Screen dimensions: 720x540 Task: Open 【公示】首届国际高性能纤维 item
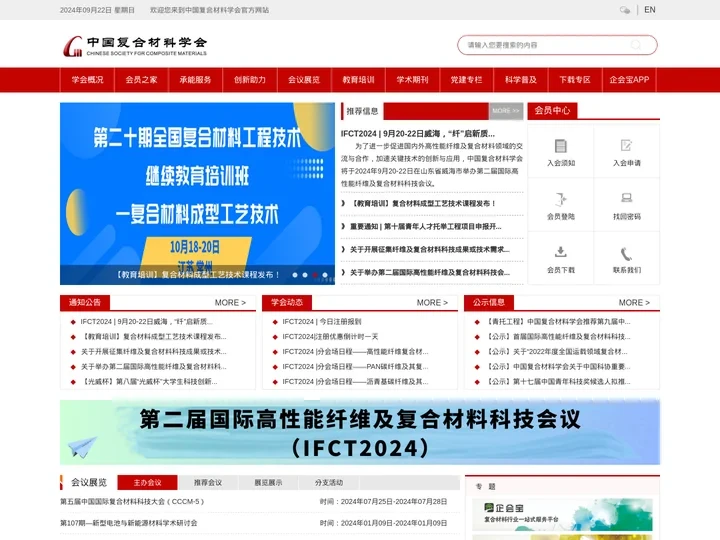(557, 337)
